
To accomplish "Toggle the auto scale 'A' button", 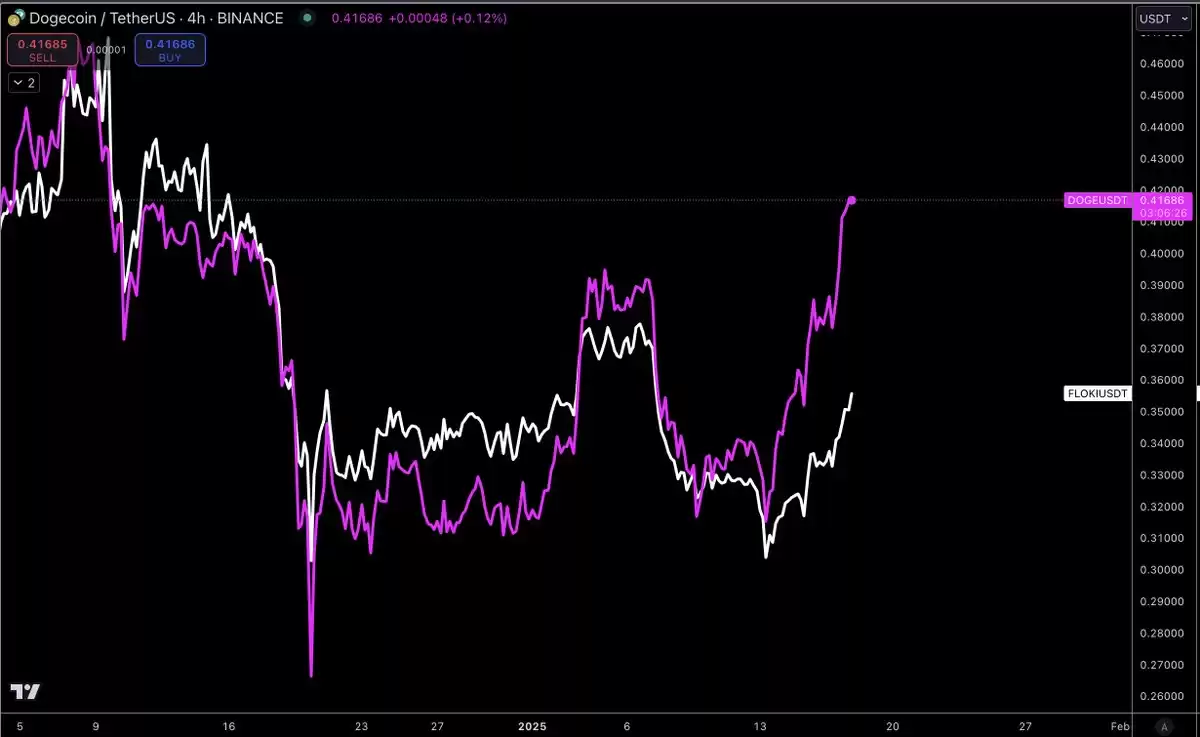I will click(1162, 726).
